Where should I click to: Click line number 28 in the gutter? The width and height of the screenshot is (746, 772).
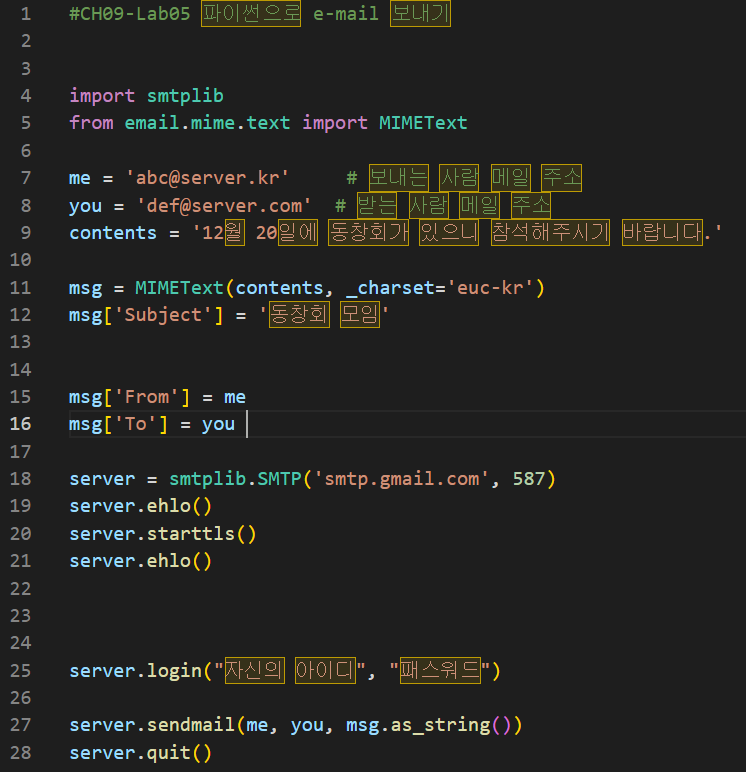tap(20, 753)
